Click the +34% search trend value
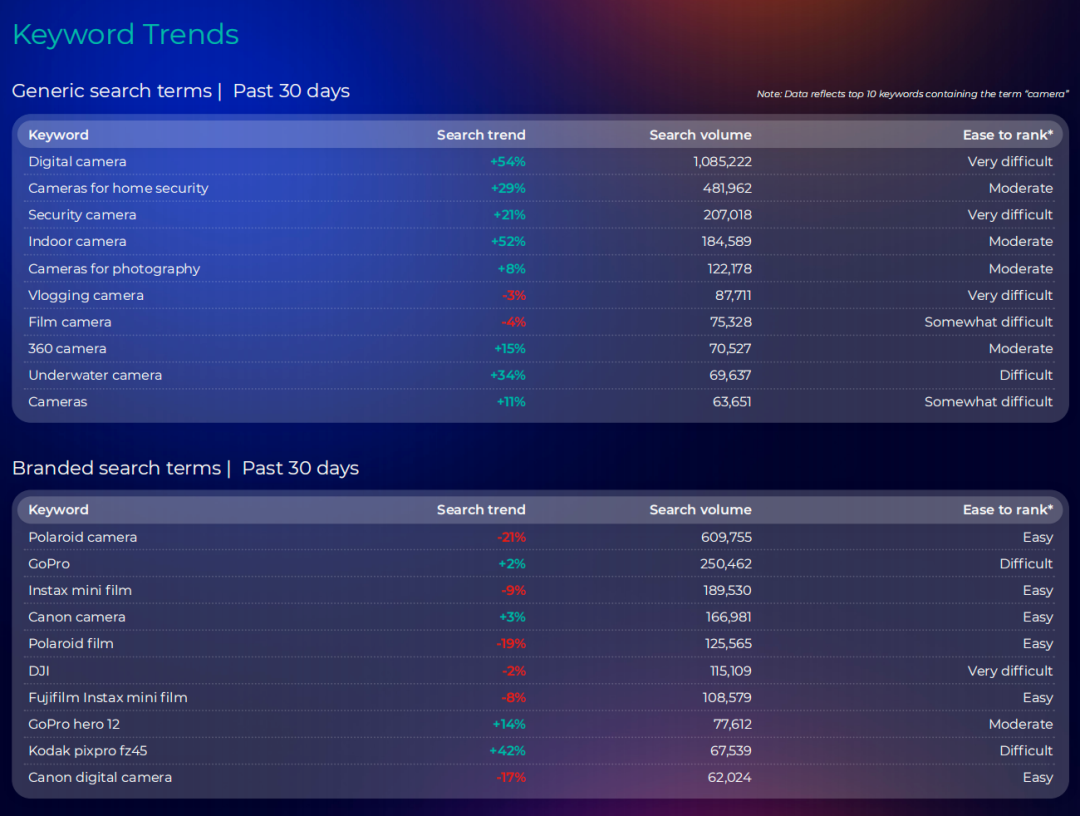This screenshot has height=816, width=1080. click(x=508, y=375)
